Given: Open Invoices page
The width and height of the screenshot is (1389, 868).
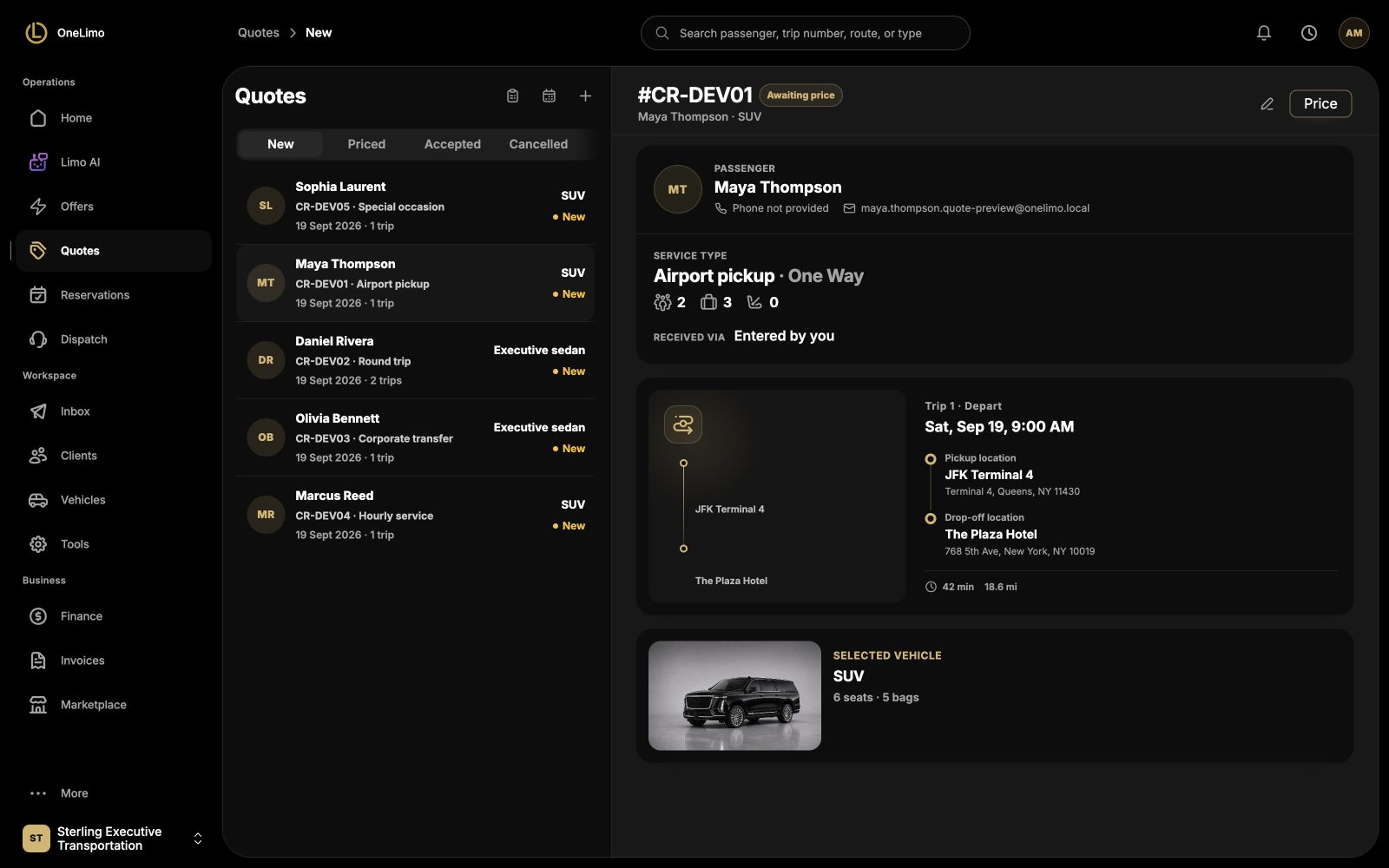Looking at the screenshot, I should click(x=114, y=661).
